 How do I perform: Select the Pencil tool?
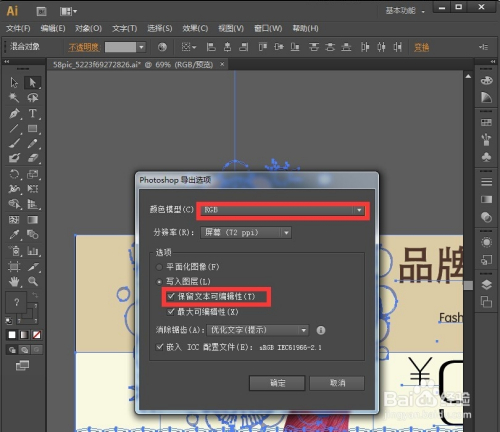(33, 143)
